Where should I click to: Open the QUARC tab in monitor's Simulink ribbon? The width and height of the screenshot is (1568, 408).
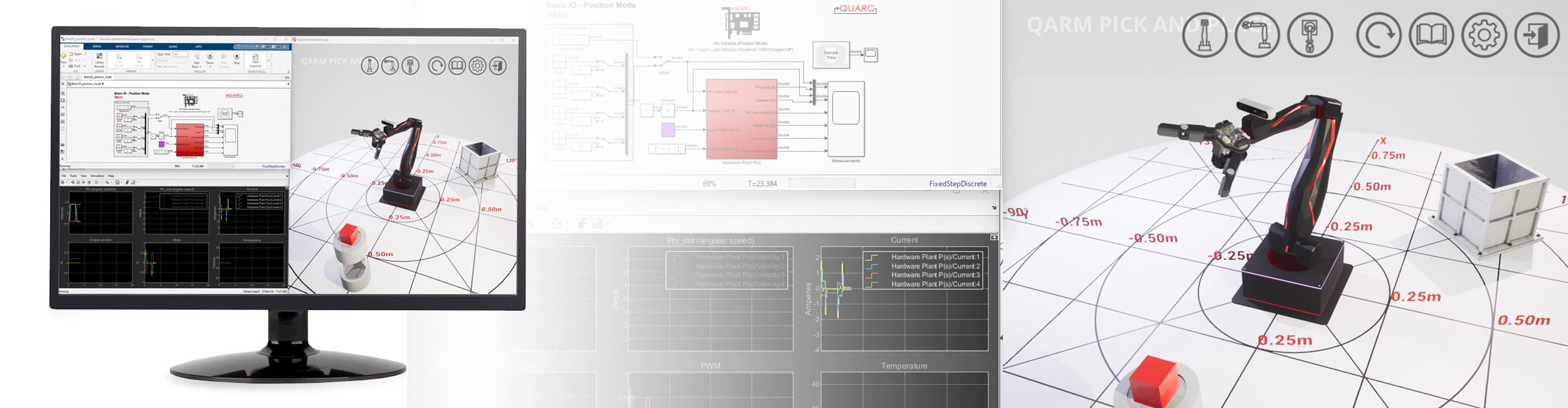(173, 46)
